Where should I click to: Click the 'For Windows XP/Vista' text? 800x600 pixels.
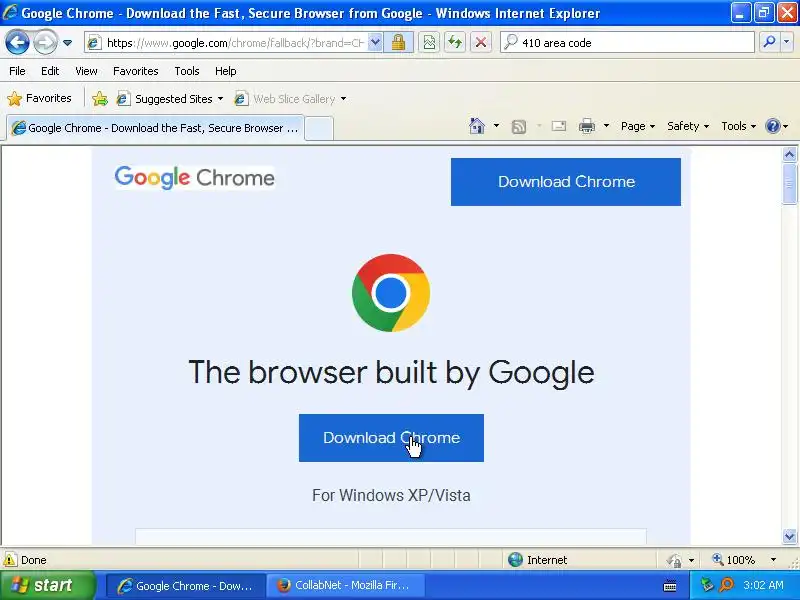pyautogui.click(x=391, y=495)
